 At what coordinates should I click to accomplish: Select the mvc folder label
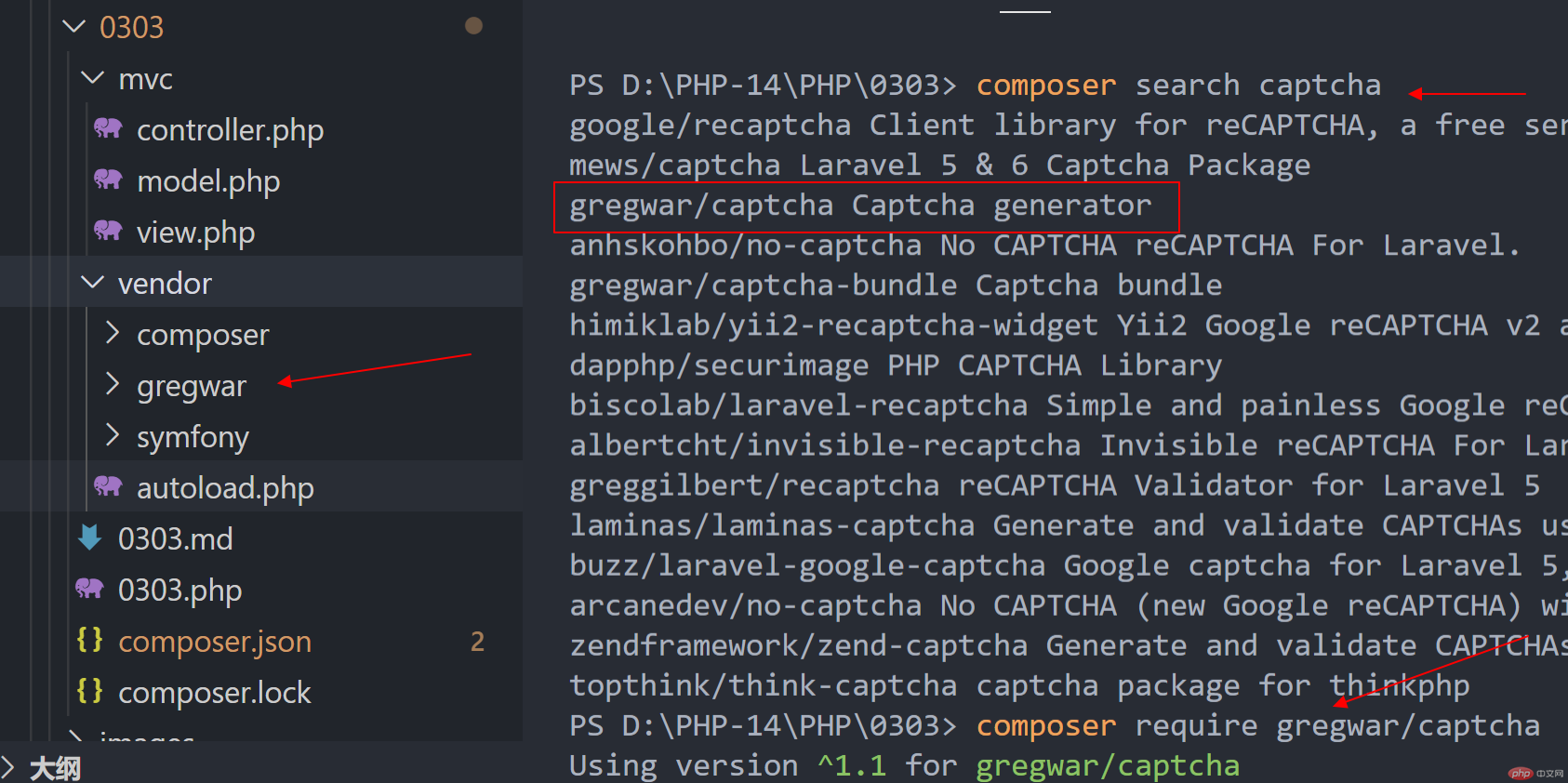[146, 79]
